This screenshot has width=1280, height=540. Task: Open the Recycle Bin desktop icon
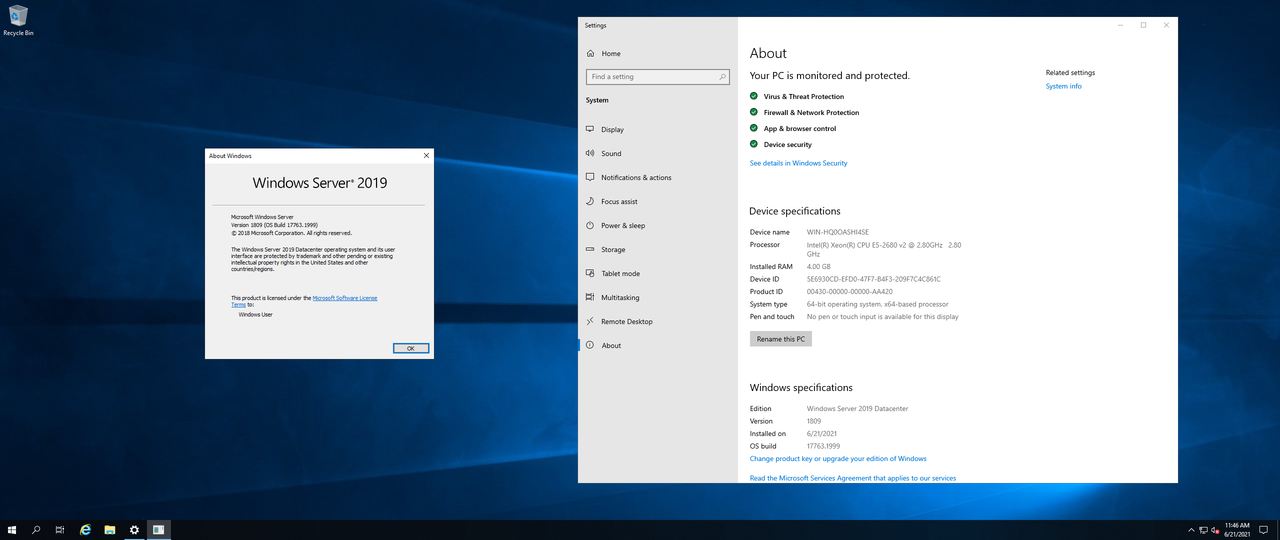18,20
